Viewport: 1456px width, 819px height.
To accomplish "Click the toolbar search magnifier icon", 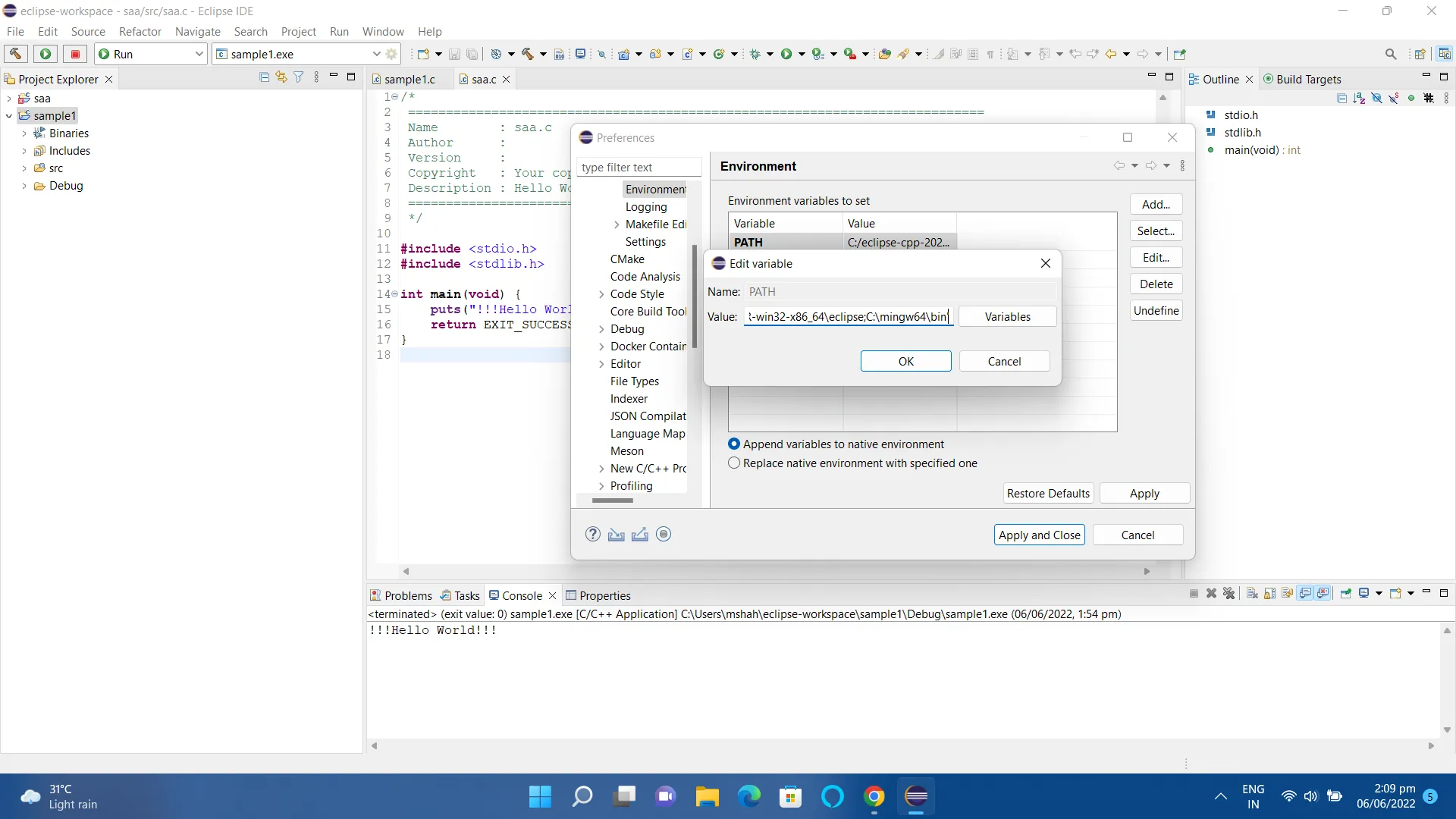I will (1391, 54).
